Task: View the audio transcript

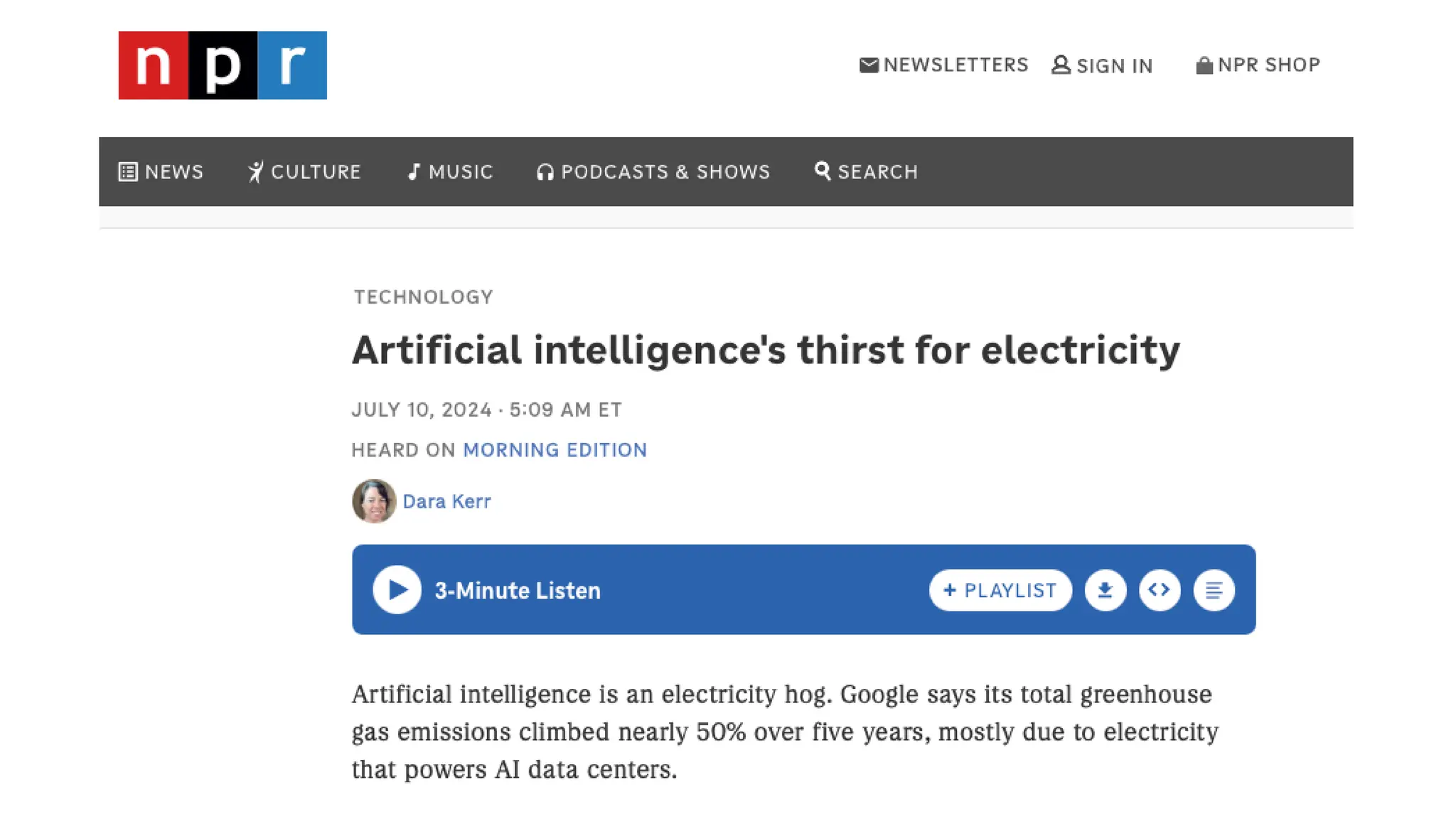Action: tap(1214, 590)
